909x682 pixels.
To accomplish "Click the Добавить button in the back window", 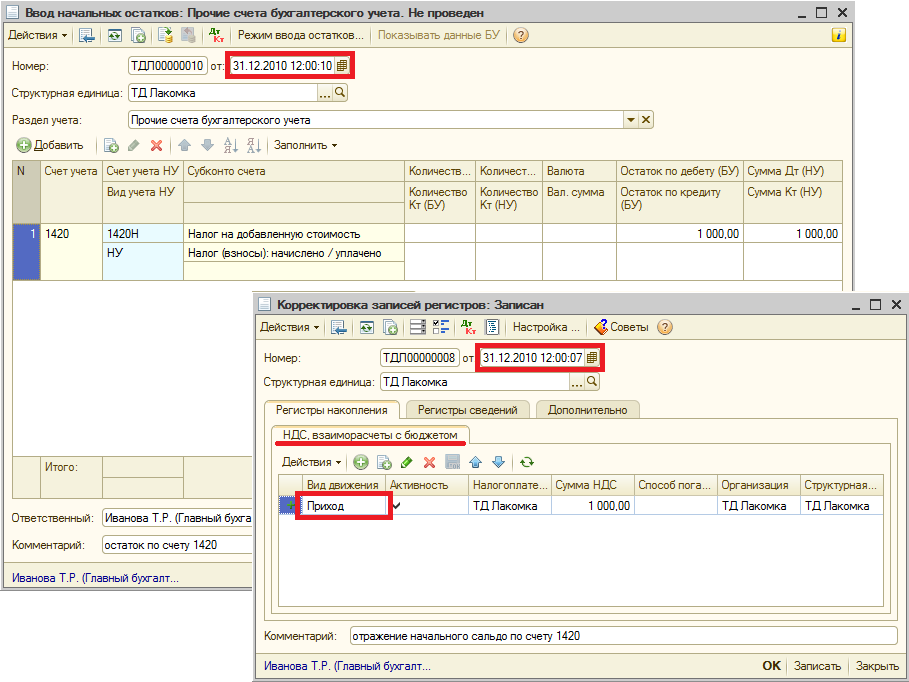I will coord(50,145).
